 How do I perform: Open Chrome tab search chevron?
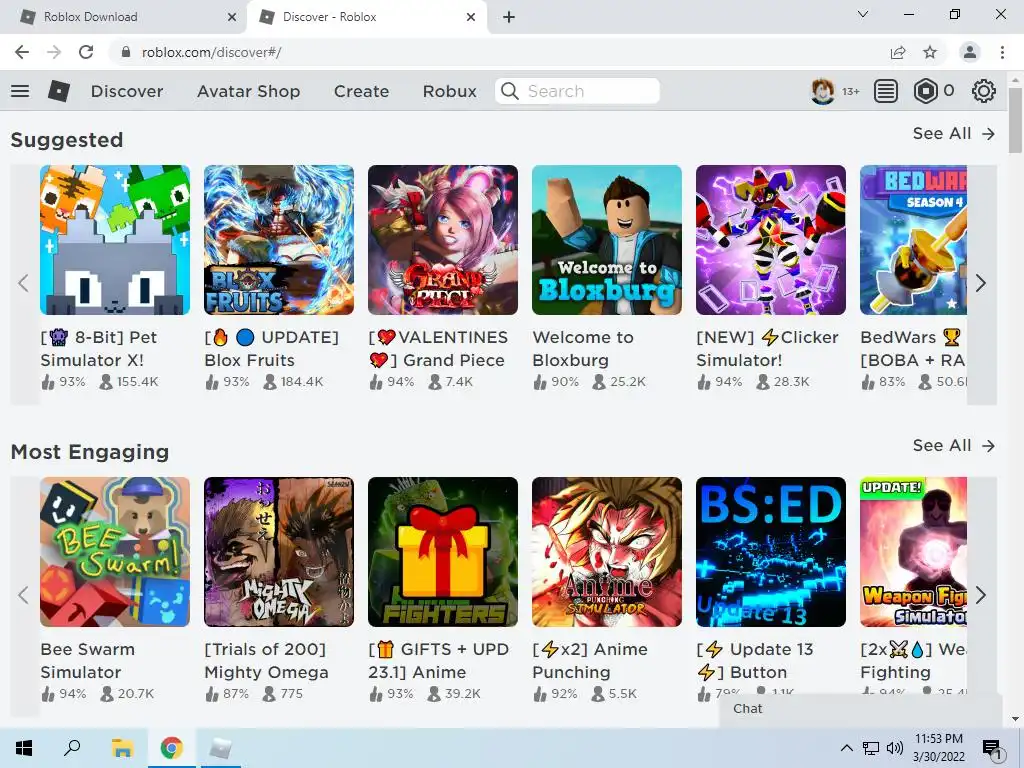pos(863,14)
